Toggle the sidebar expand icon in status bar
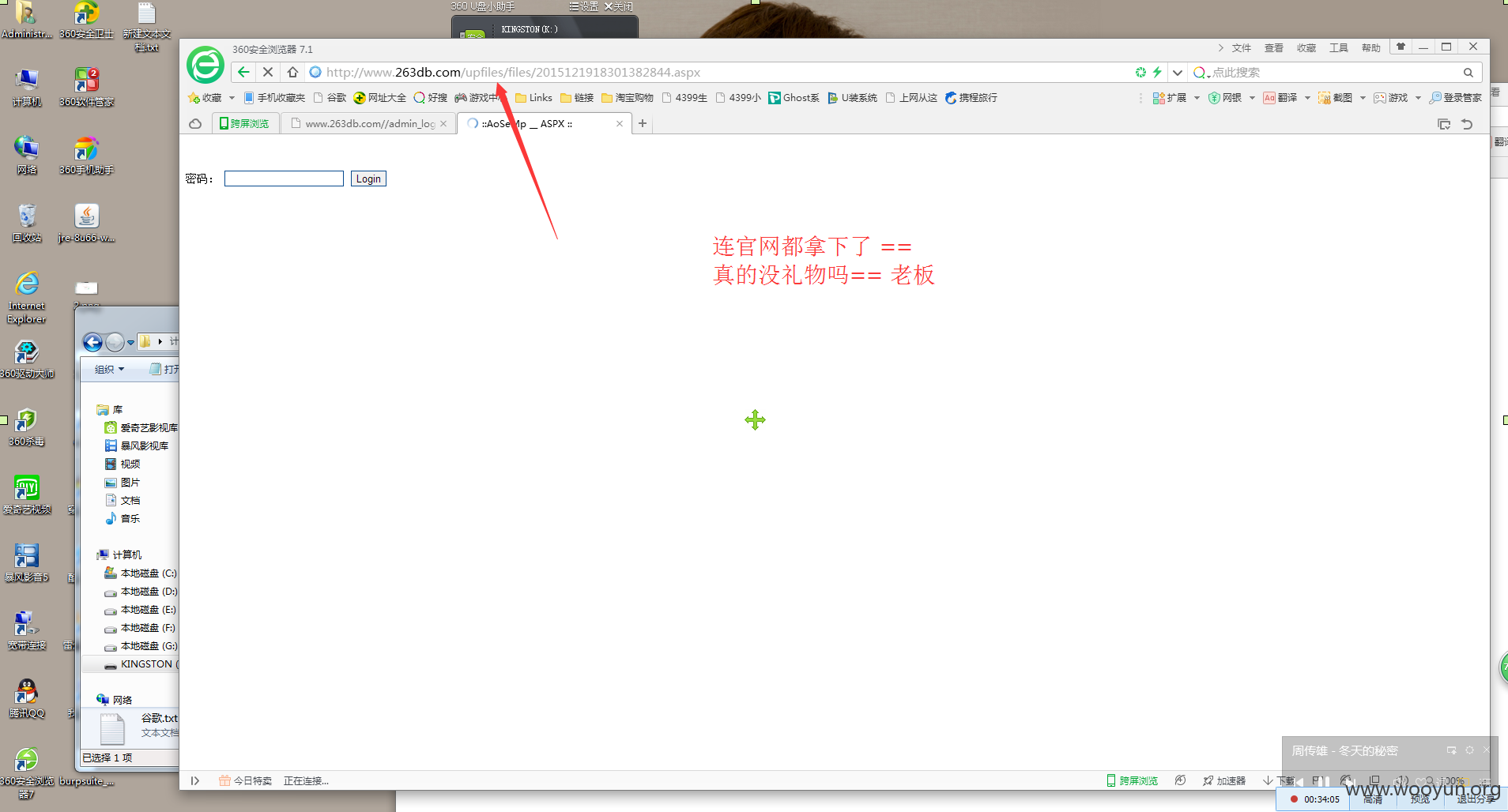 coord(194,780)
